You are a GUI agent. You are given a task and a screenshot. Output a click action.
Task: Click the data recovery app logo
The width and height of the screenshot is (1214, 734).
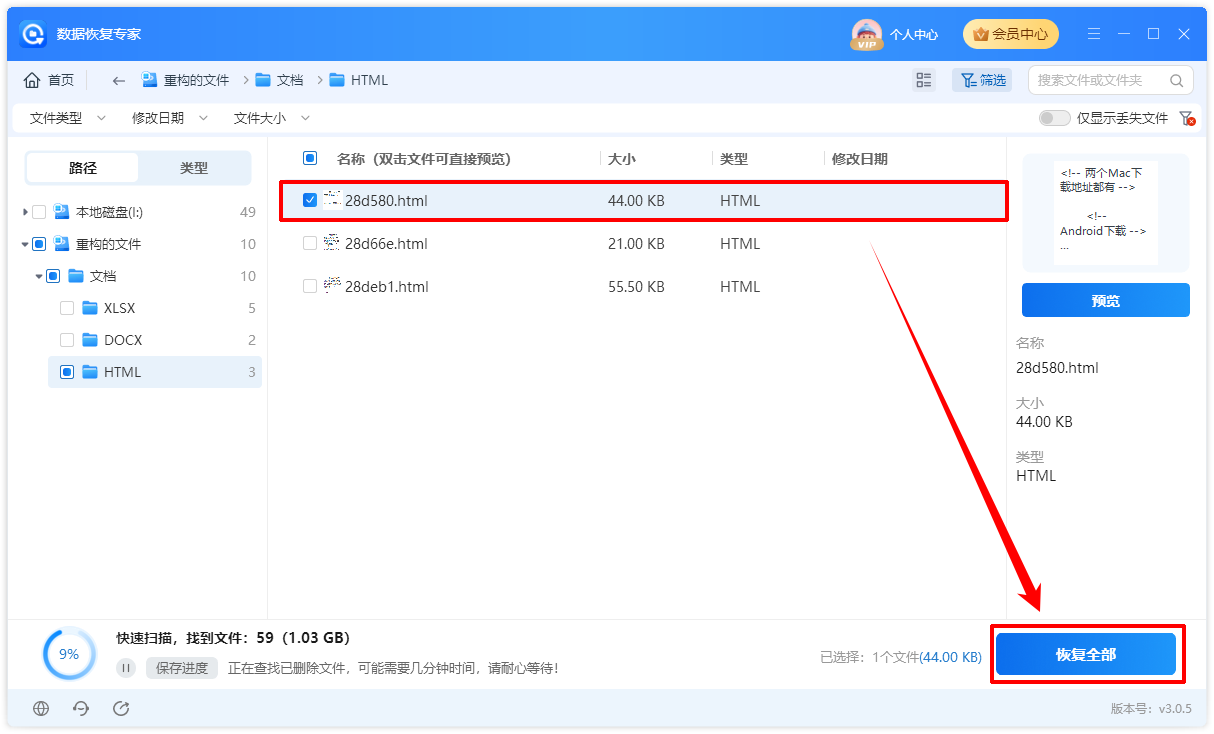34,34
